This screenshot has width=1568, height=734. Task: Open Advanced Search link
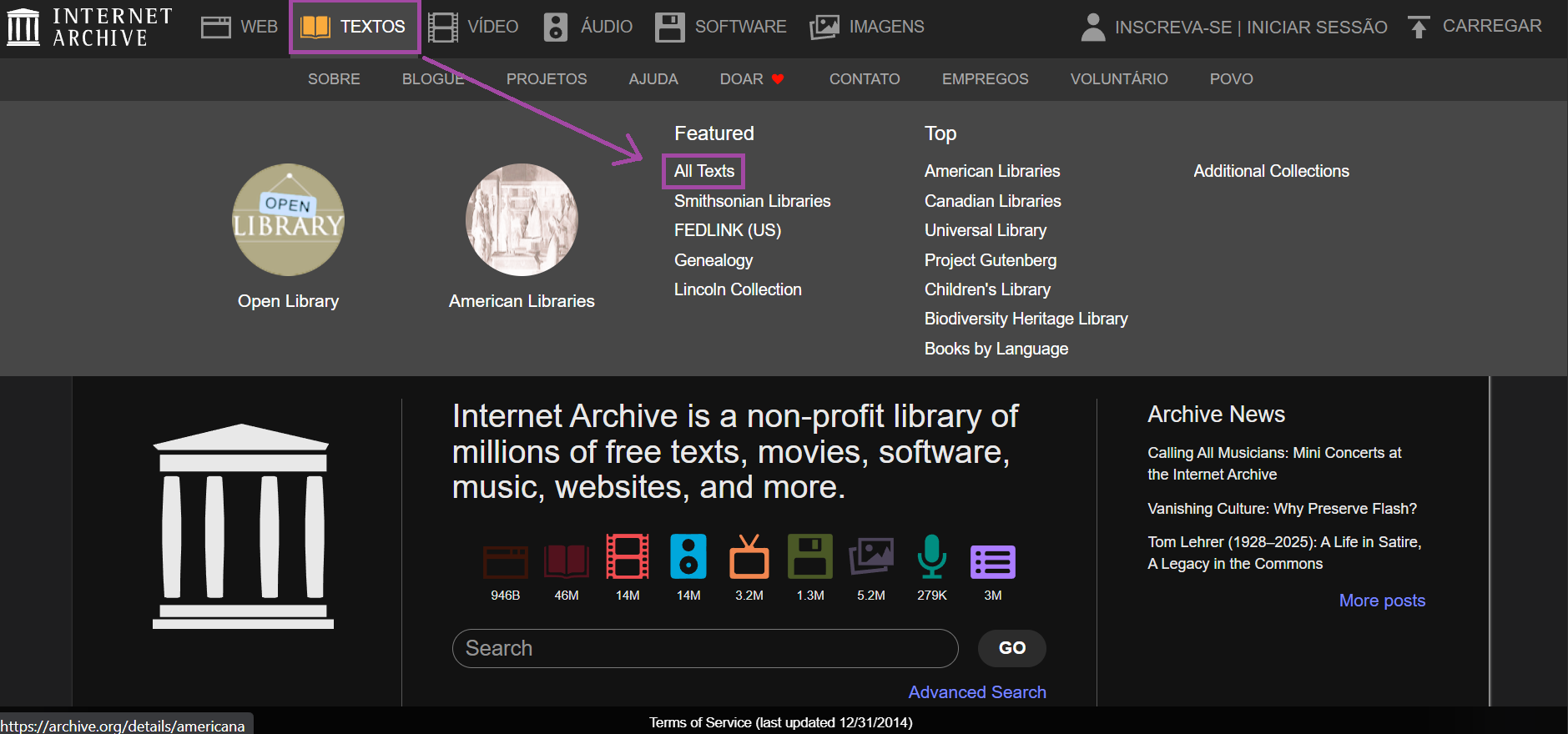pyautogui.click(x=977, y=692)
